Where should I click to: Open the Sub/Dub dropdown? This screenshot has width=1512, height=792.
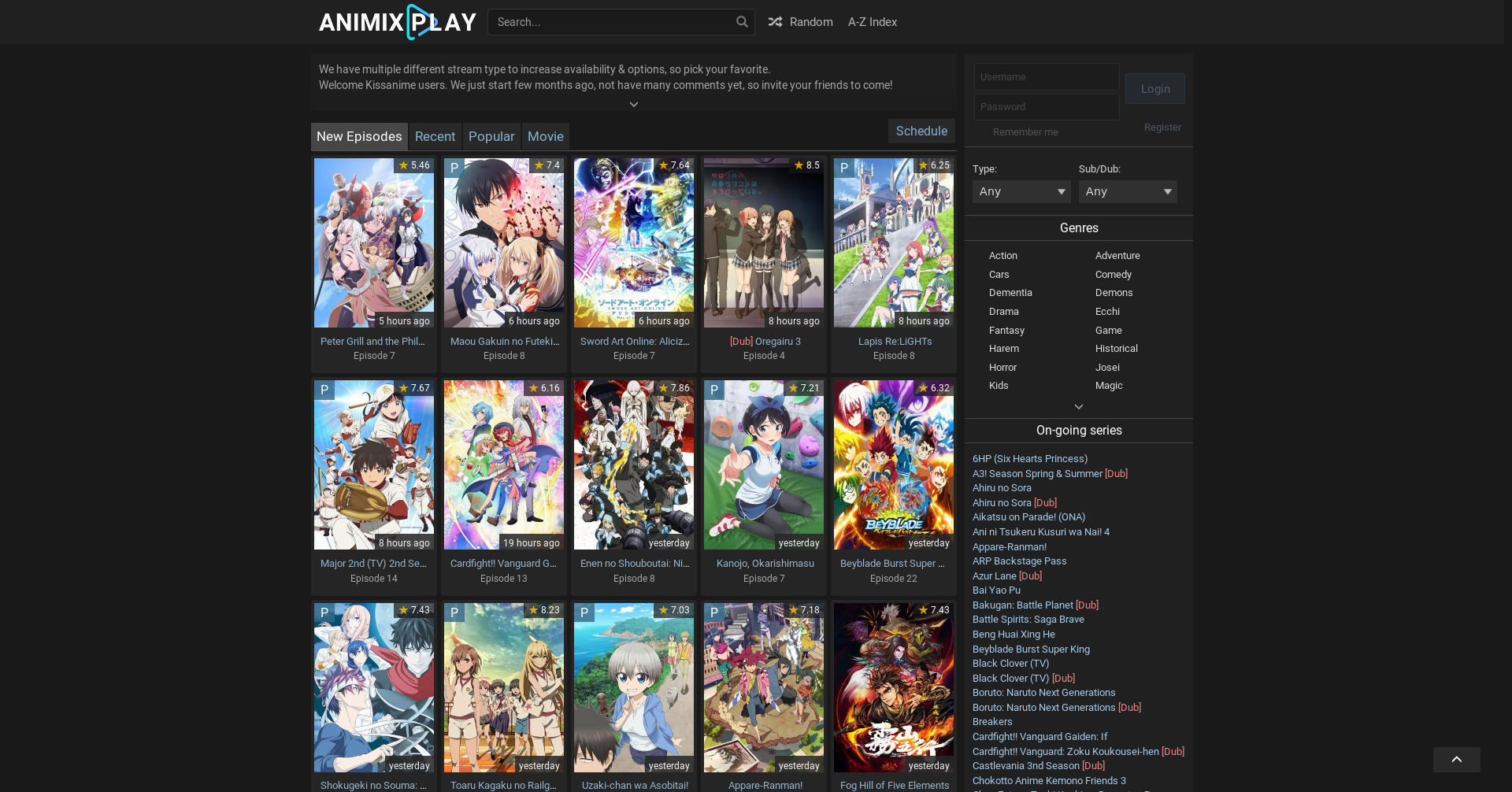(1127, 191)
